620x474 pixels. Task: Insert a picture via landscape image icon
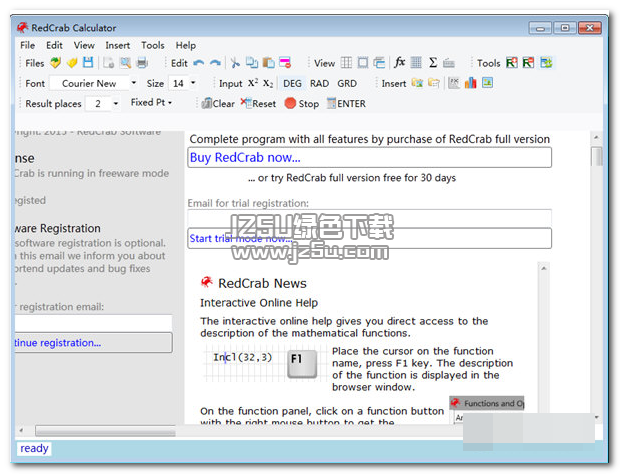487,83
